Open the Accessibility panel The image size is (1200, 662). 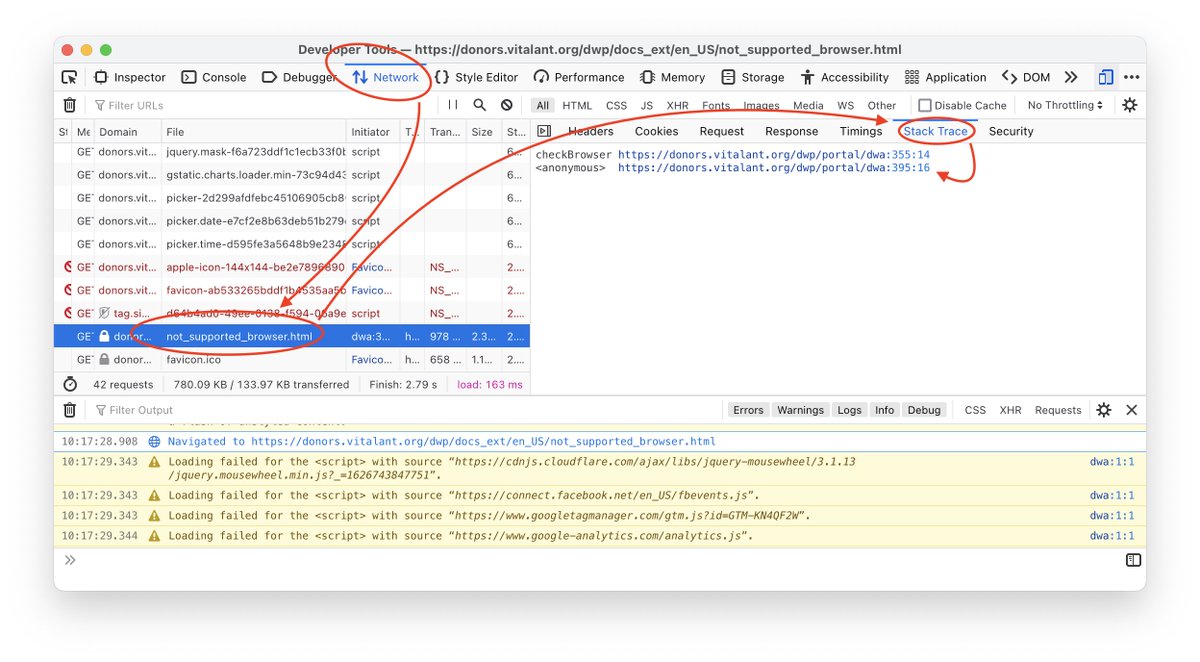(x=845, y=77)
